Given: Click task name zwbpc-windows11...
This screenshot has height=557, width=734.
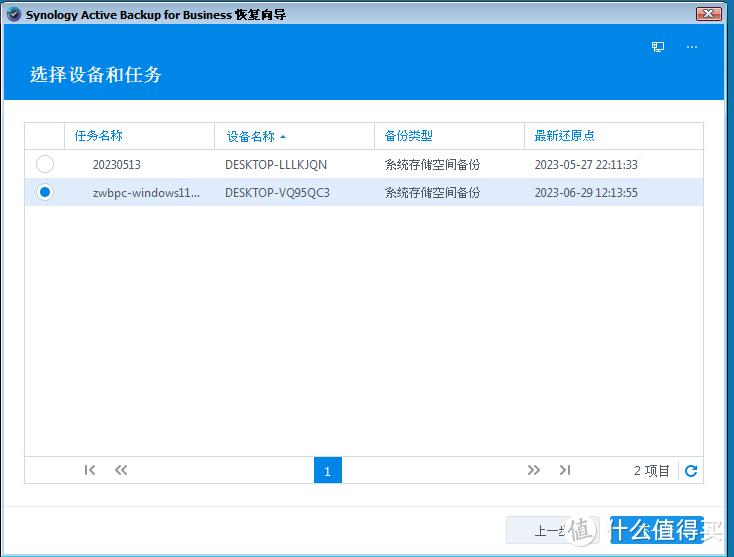Looking at the screenshot, I should (x=146, y=193).
